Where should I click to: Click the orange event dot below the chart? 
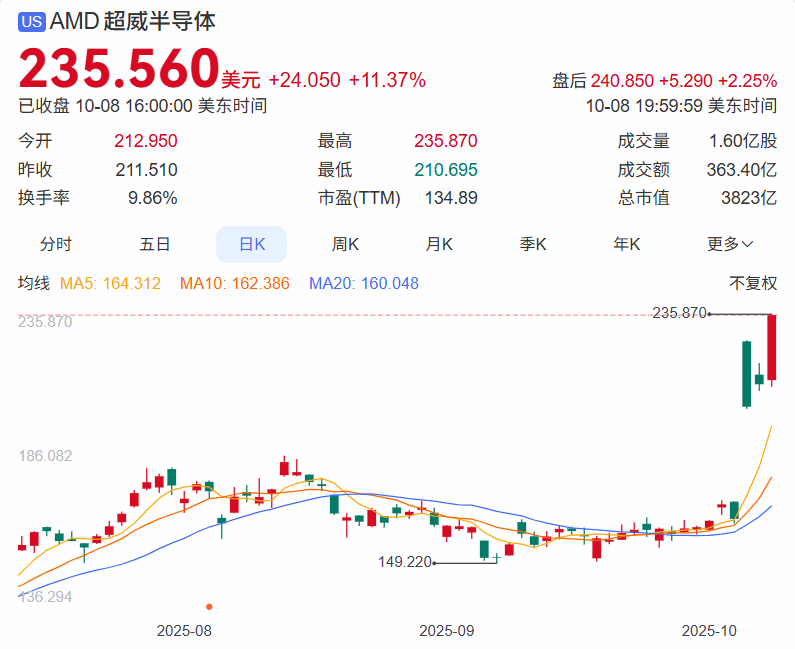coord(209,606)
